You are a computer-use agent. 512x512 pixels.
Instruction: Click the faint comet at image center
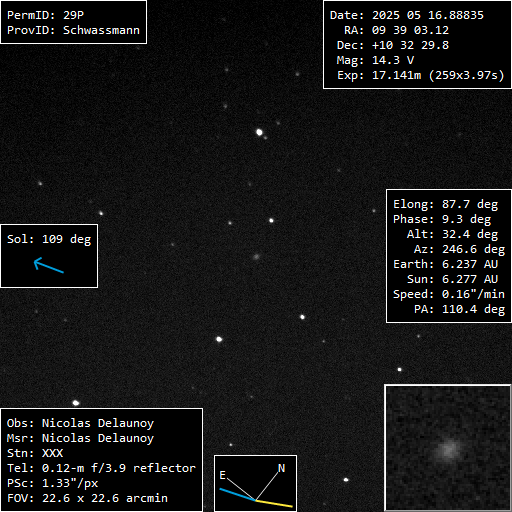[x=256, y=257]
